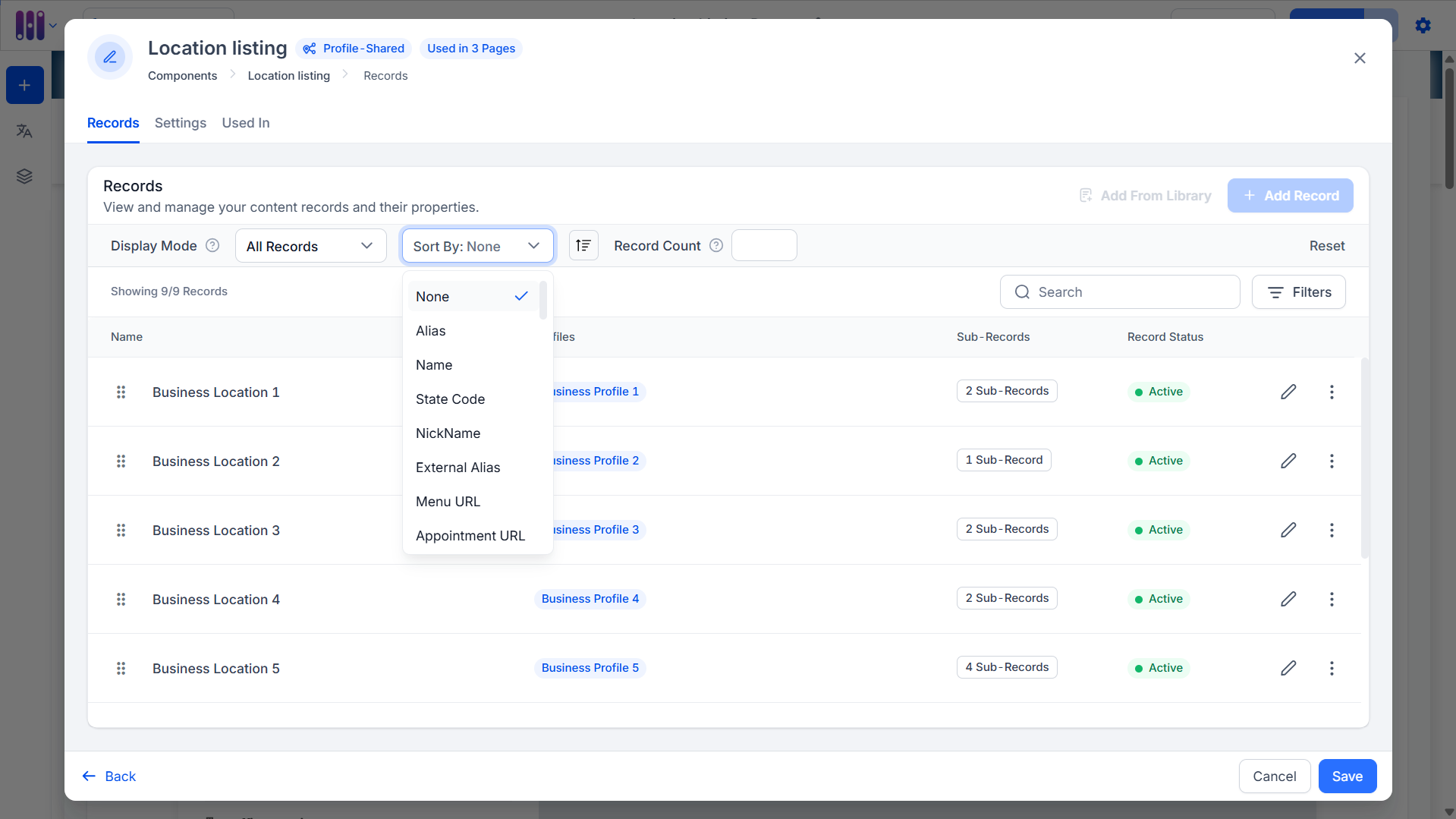Expand the app logo dropdown chevron
Screen dimensions: 1456x819
53,25
